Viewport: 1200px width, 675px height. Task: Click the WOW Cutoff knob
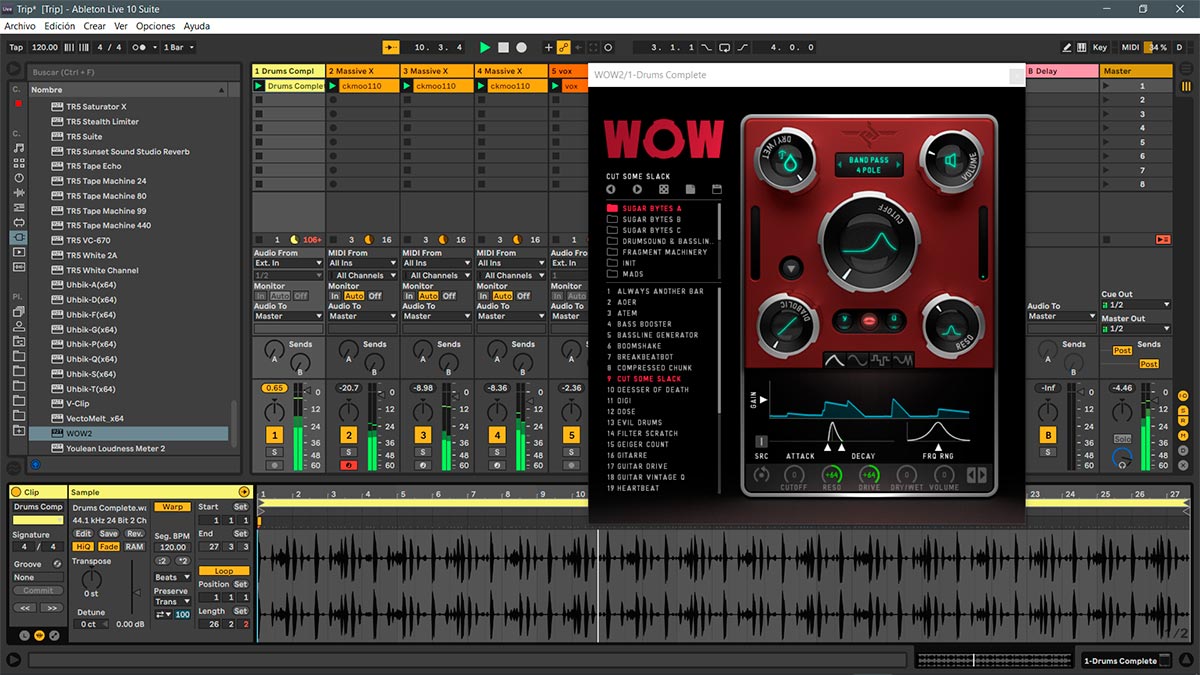pos(867,243)
